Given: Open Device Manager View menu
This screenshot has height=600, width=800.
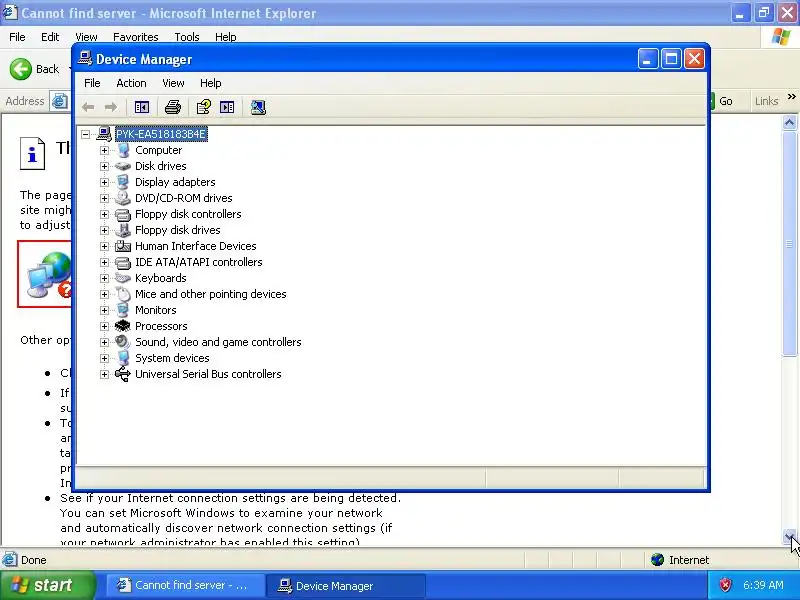Looking at the screenshot, I should point(173,83).
